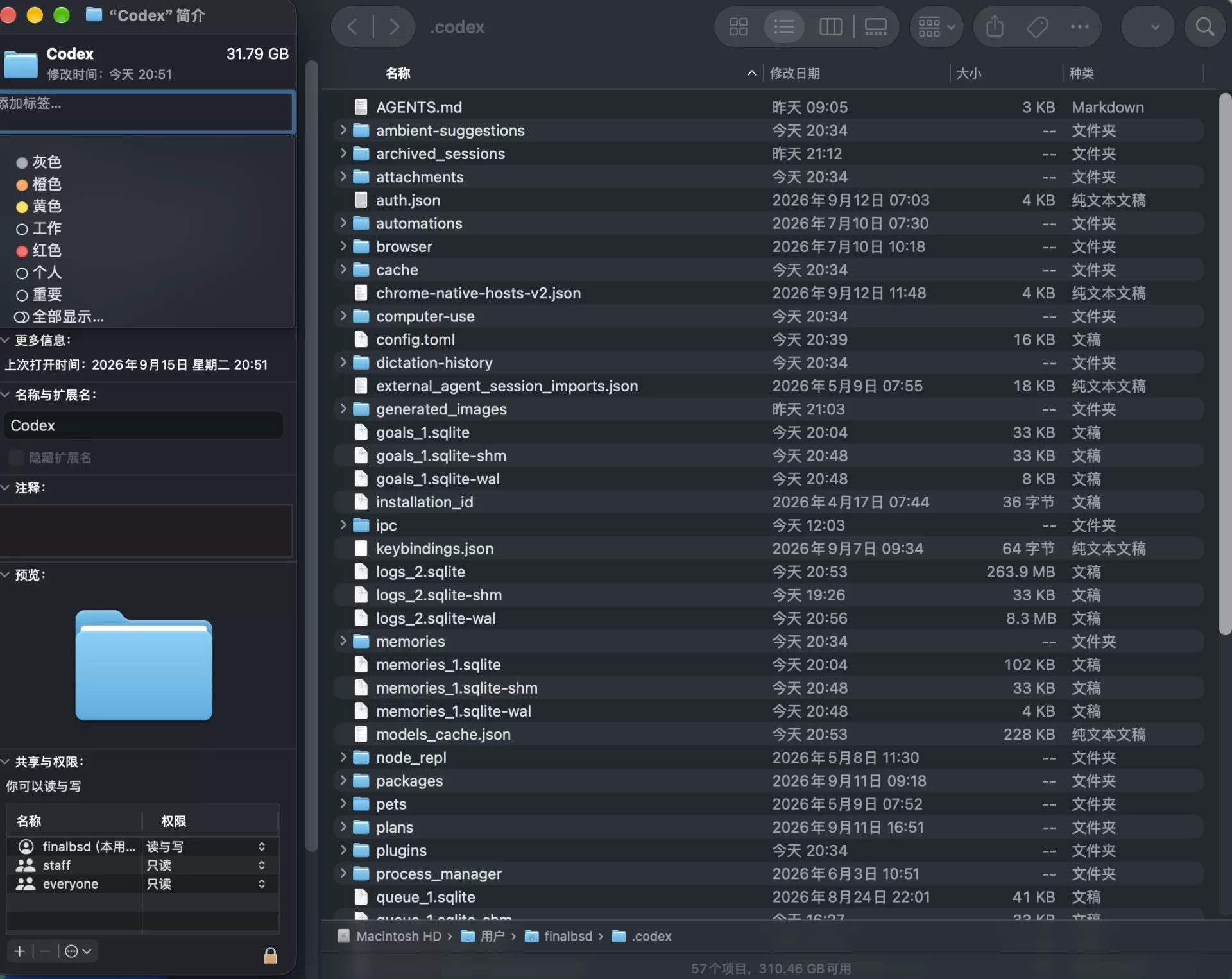Click the Share toolbar icon
Viewport: 1232px width, 979px height.
[995, 27]
